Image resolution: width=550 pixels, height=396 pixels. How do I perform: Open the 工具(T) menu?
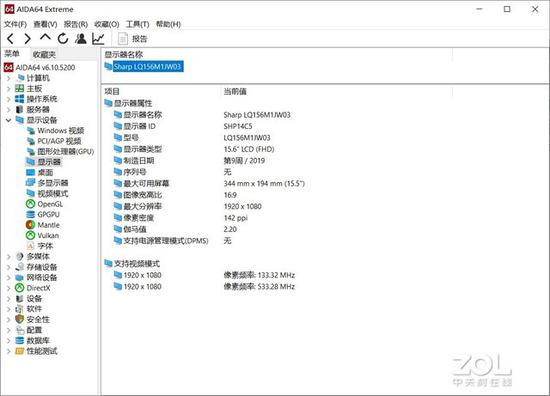tap(137, 24)
